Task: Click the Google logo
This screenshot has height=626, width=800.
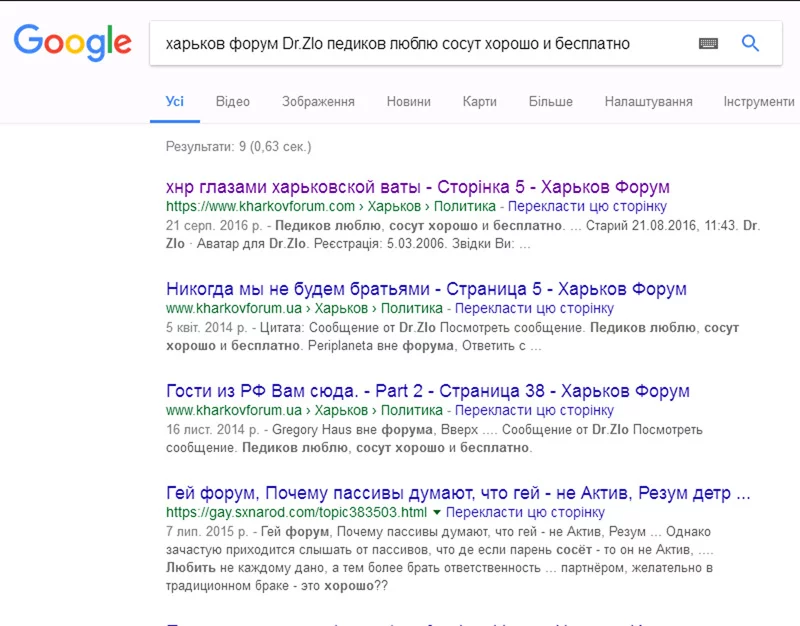Action: (x=72, y=42)
